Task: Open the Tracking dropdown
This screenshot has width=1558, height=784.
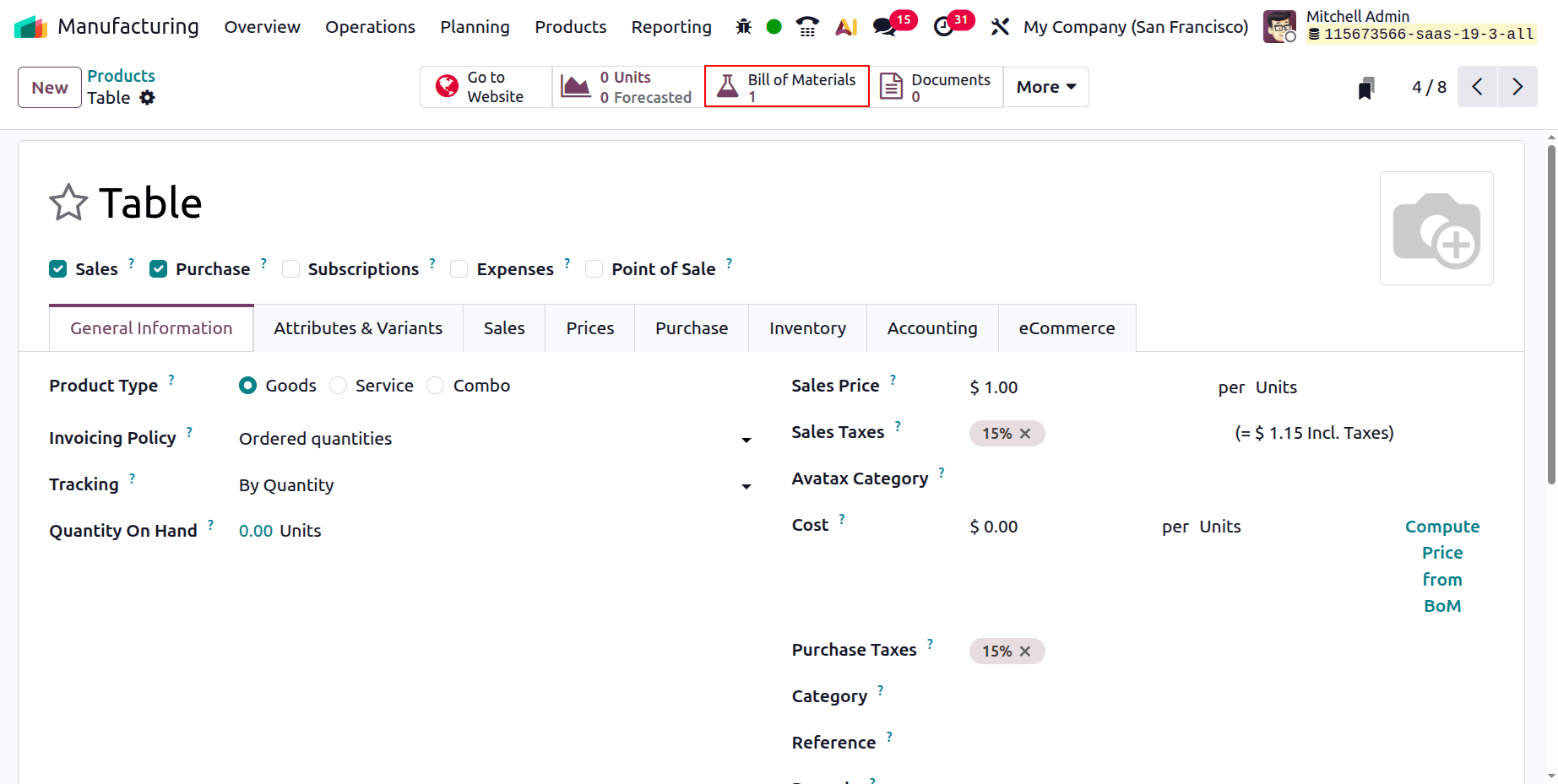Action: (x=496, y=485)
